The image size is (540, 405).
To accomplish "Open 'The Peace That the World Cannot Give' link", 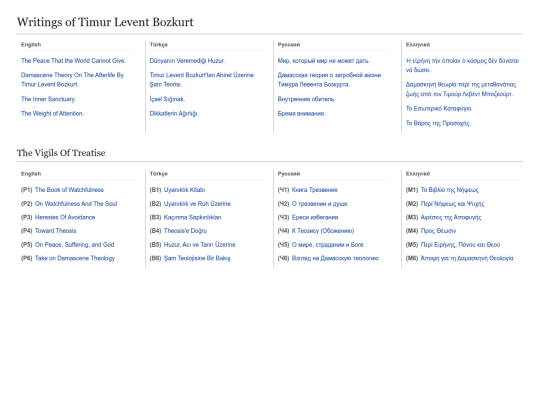I will click(x=73, y=61).
